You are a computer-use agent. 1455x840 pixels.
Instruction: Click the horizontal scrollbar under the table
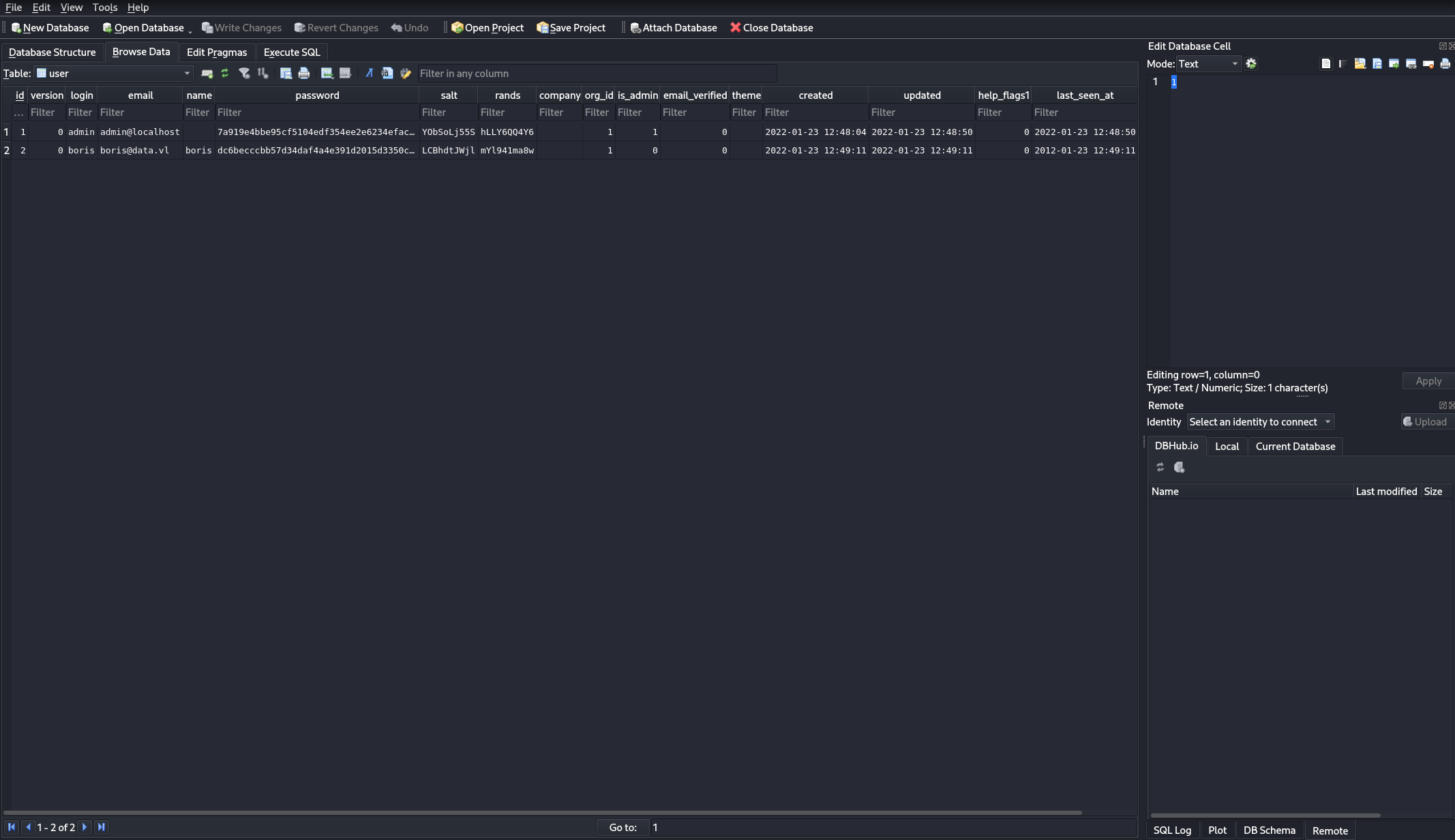coord(542,812)
